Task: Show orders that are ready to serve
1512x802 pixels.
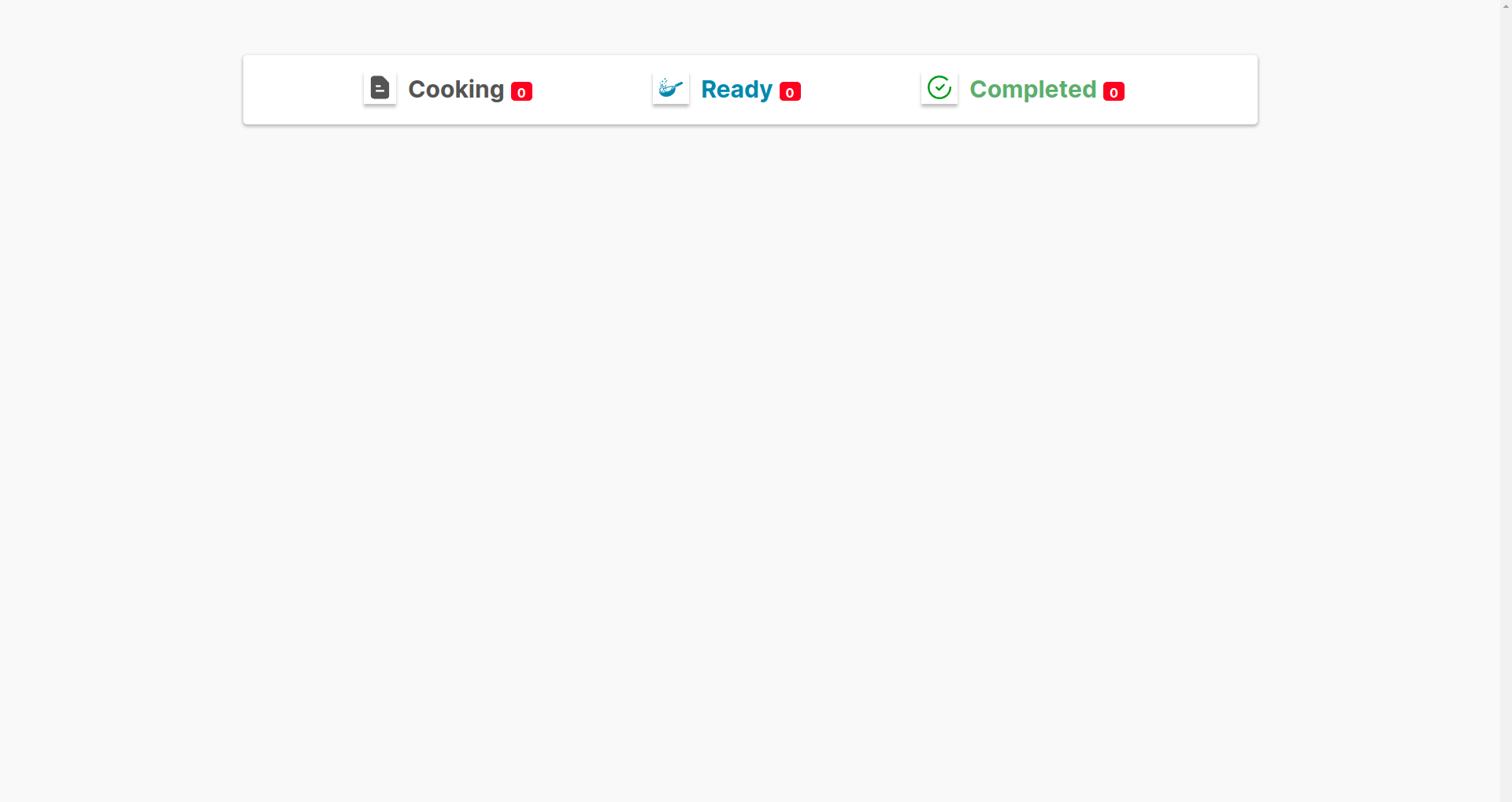Action: 727,89
